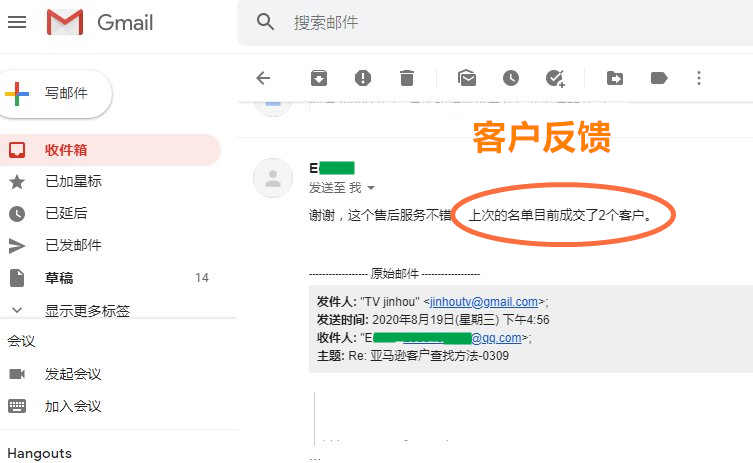Mark the email as unread via envelope icon

(x=466, y=78)
